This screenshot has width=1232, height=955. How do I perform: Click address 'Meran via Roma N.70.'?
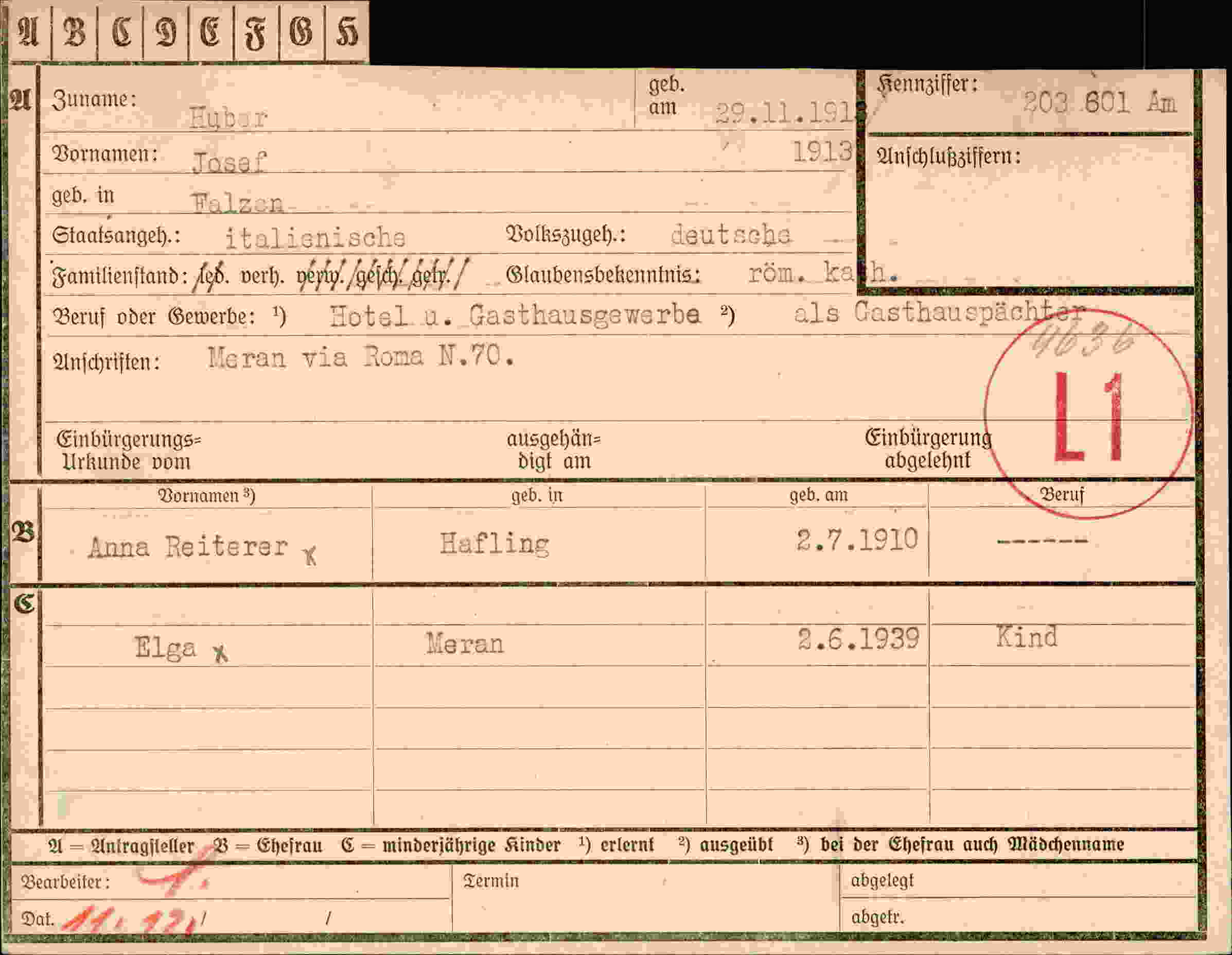pyautogui.click(x=361, y=357)
